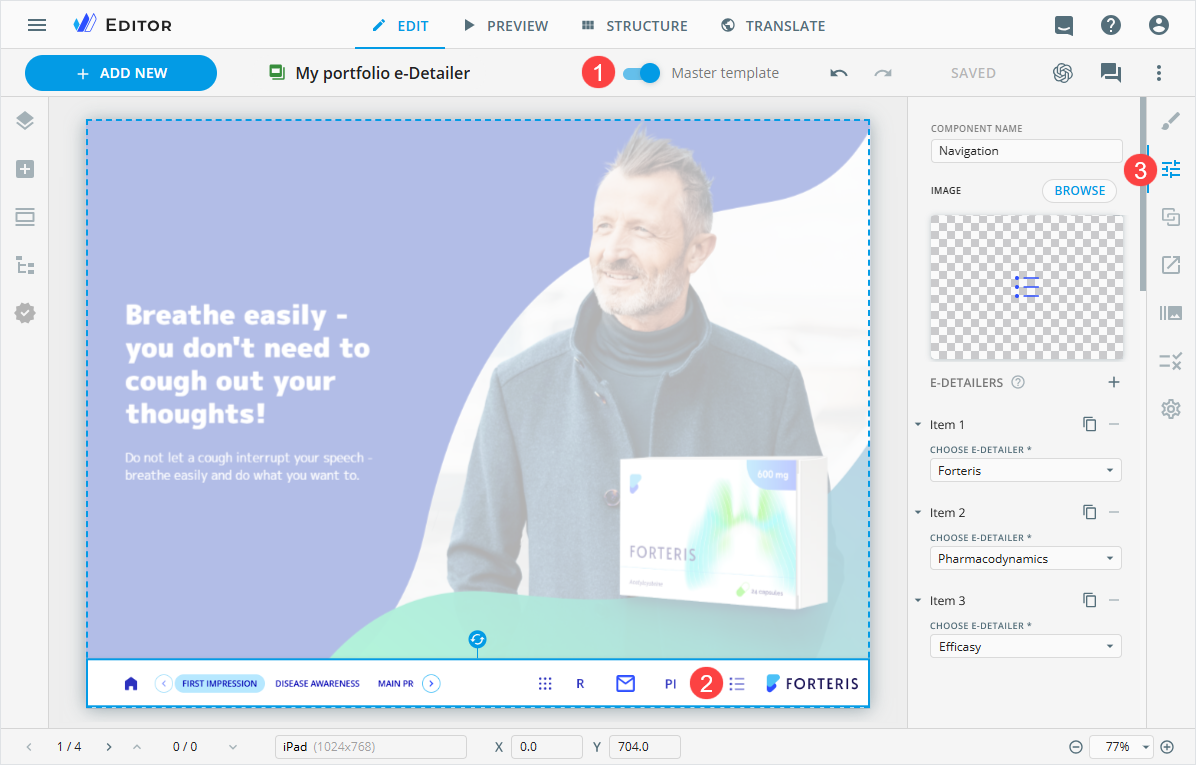Click the home icon in navigation bar
The height and width of the screenshot is (765, 1196).
[x=131, y=684]
